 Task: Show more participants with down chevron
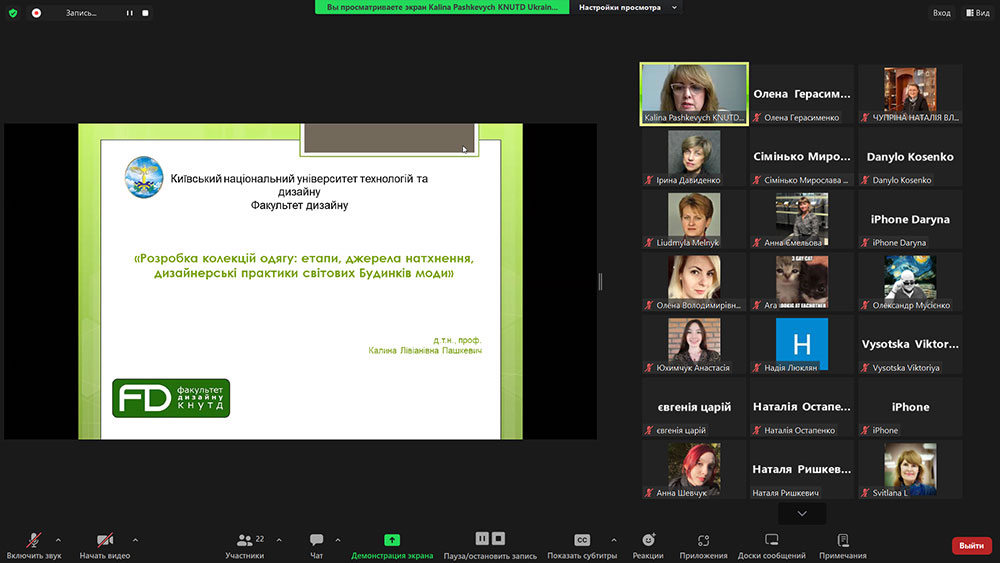[802, 513]
